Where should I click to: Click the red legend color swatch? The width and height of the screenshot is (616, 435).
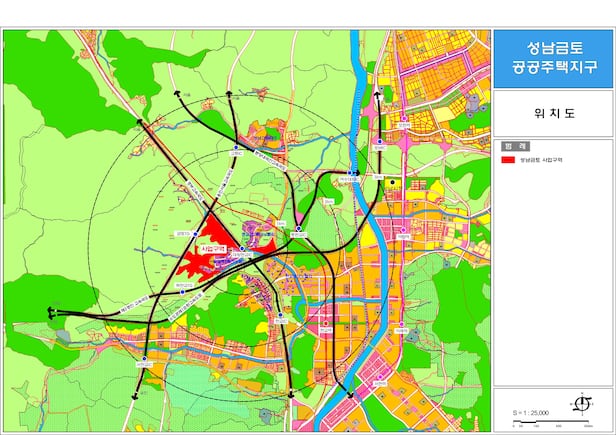click(x=508, y=159)
